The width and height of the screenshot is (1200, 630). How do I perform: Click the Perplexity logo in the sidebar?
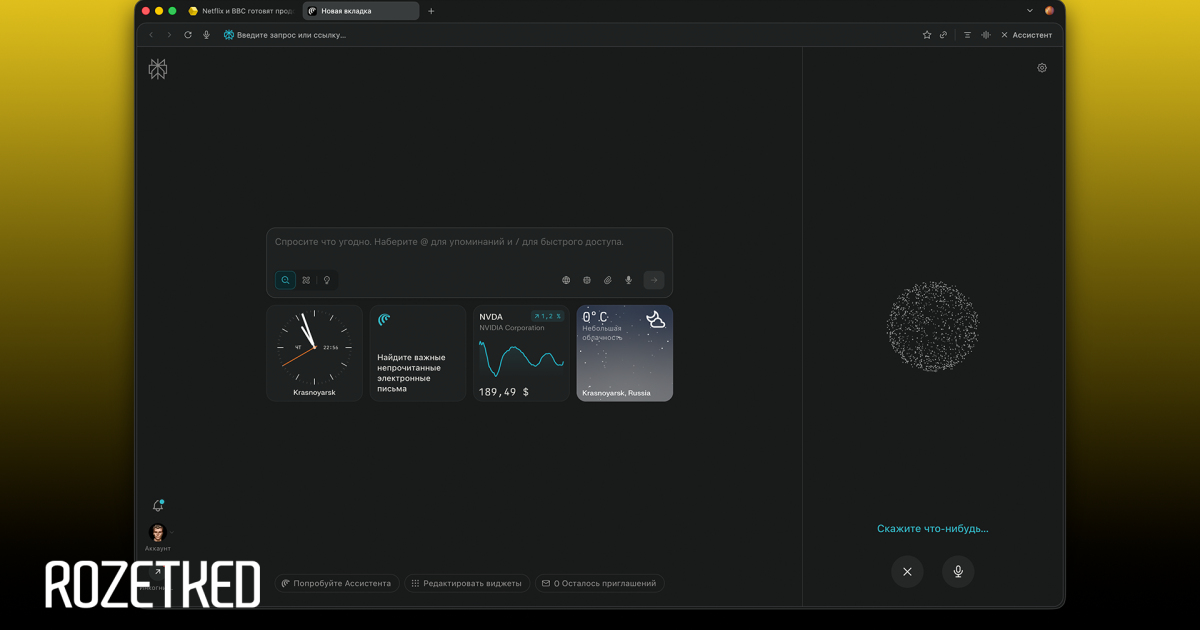point(158,69)
